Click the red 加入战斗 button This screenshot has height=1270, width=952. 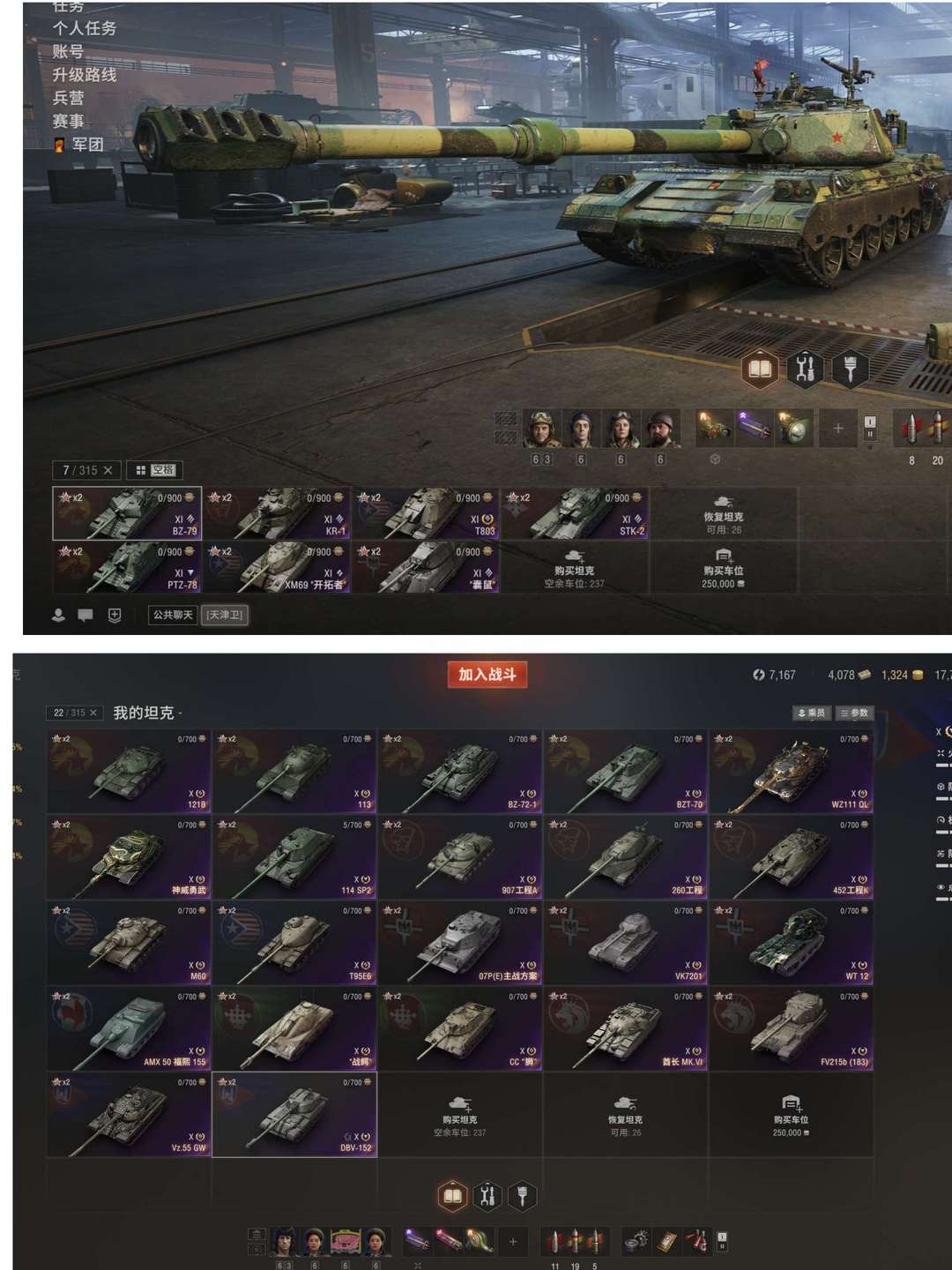click(487, 675)
